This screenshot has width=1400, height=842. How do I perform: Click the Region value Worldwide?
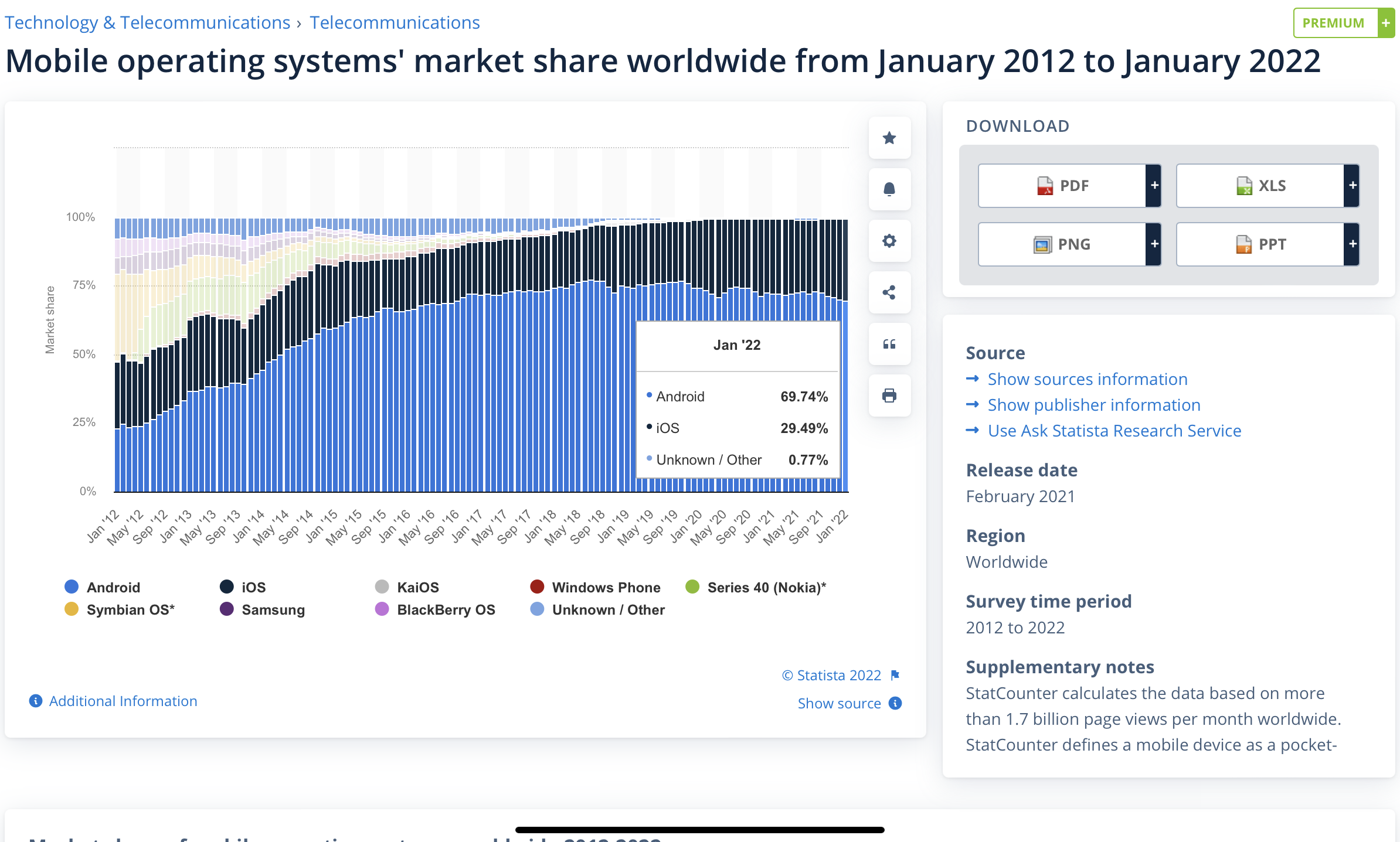click(1007, 562)
